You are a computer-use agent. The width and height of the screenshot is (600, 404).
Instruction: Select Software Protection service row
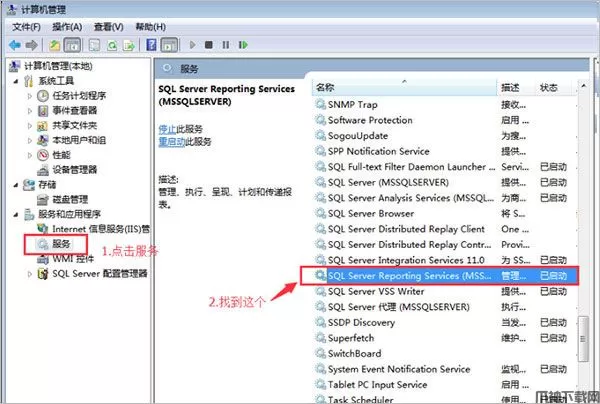(445, 120)
